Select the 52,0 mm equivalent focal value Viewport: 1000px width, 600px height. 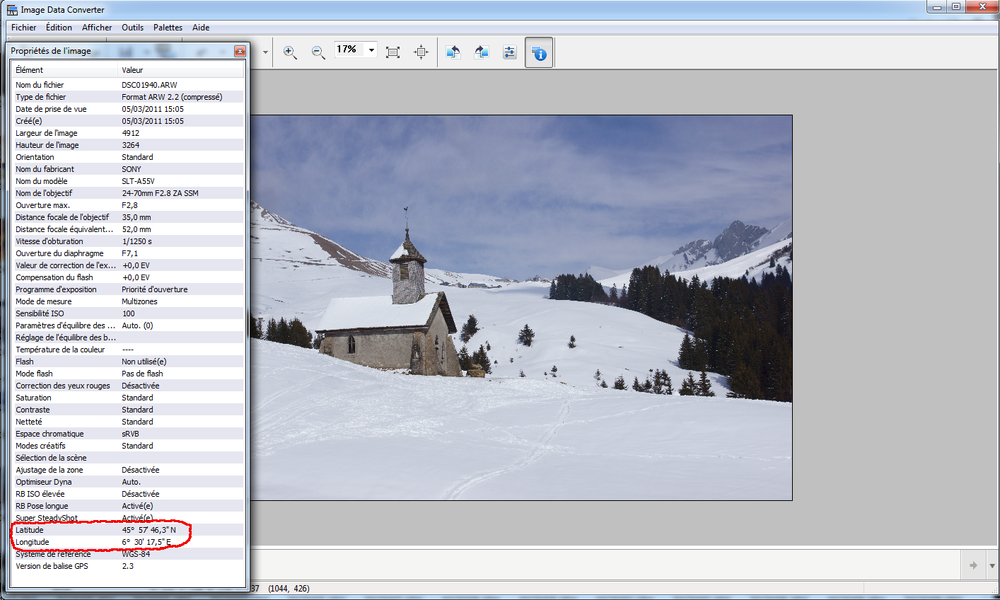[136, 230]
